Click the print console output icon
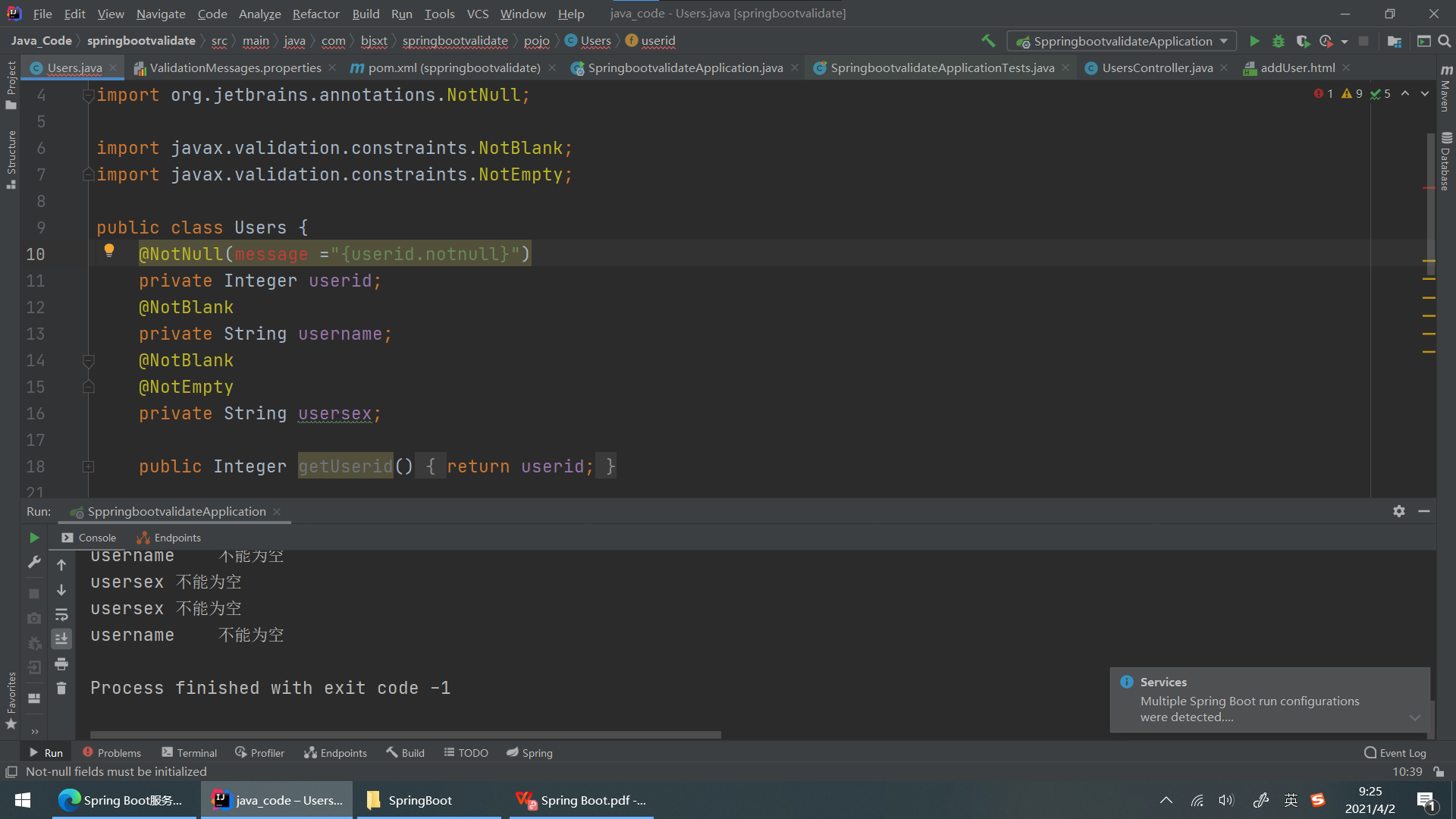The height and width of the screenshot is (819, 1456). click(61, 664)
